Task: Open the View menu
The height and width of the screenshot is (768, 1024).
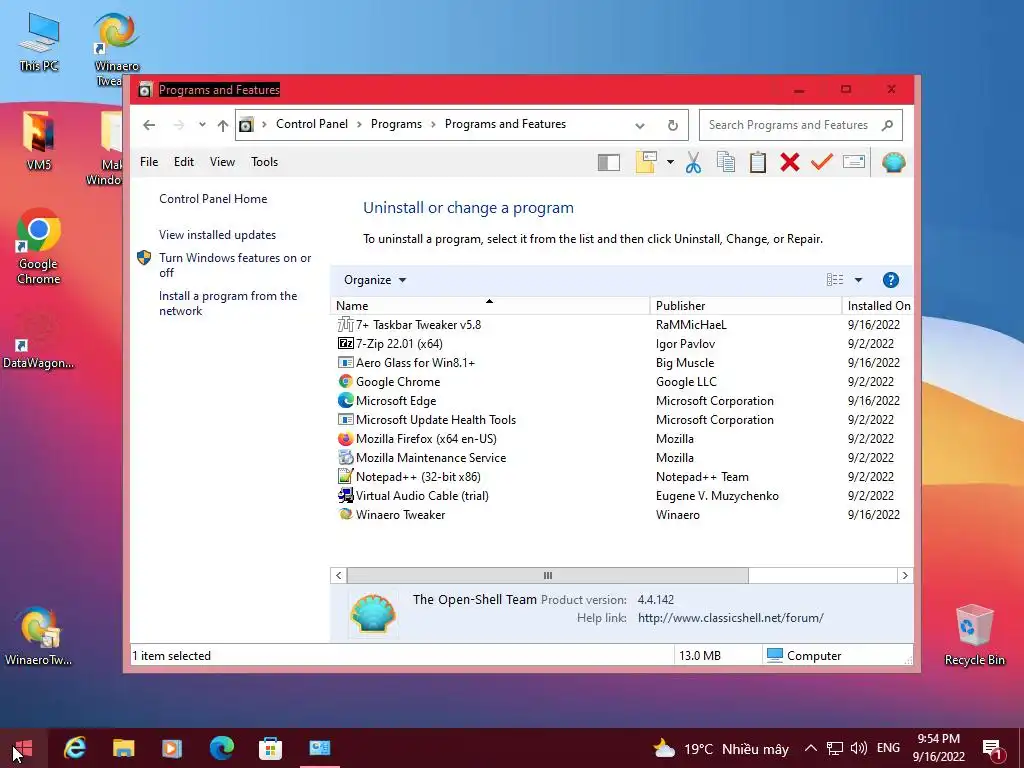Action: pos(222,162)
